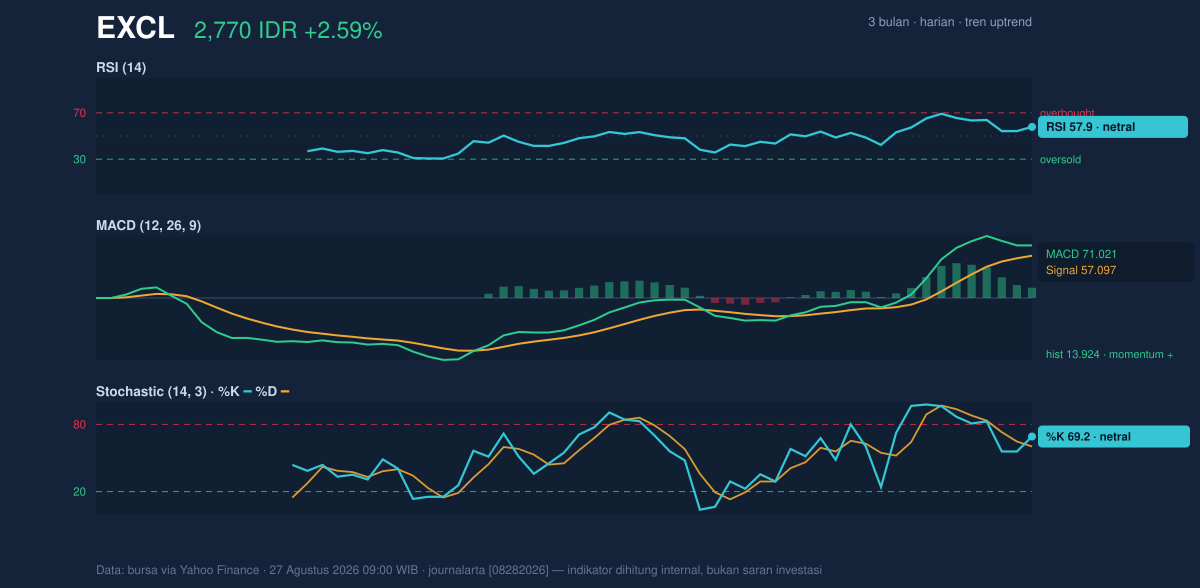Click the overbought label
This screenshot has height=588, width=1200.
(x=1067, y=113)
